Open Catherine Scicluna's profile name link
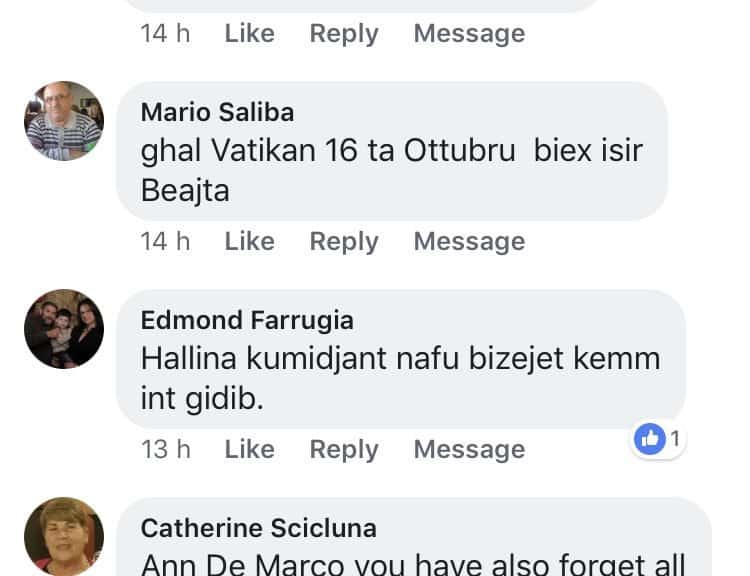 pyautogui.click(x=258, y=528)
